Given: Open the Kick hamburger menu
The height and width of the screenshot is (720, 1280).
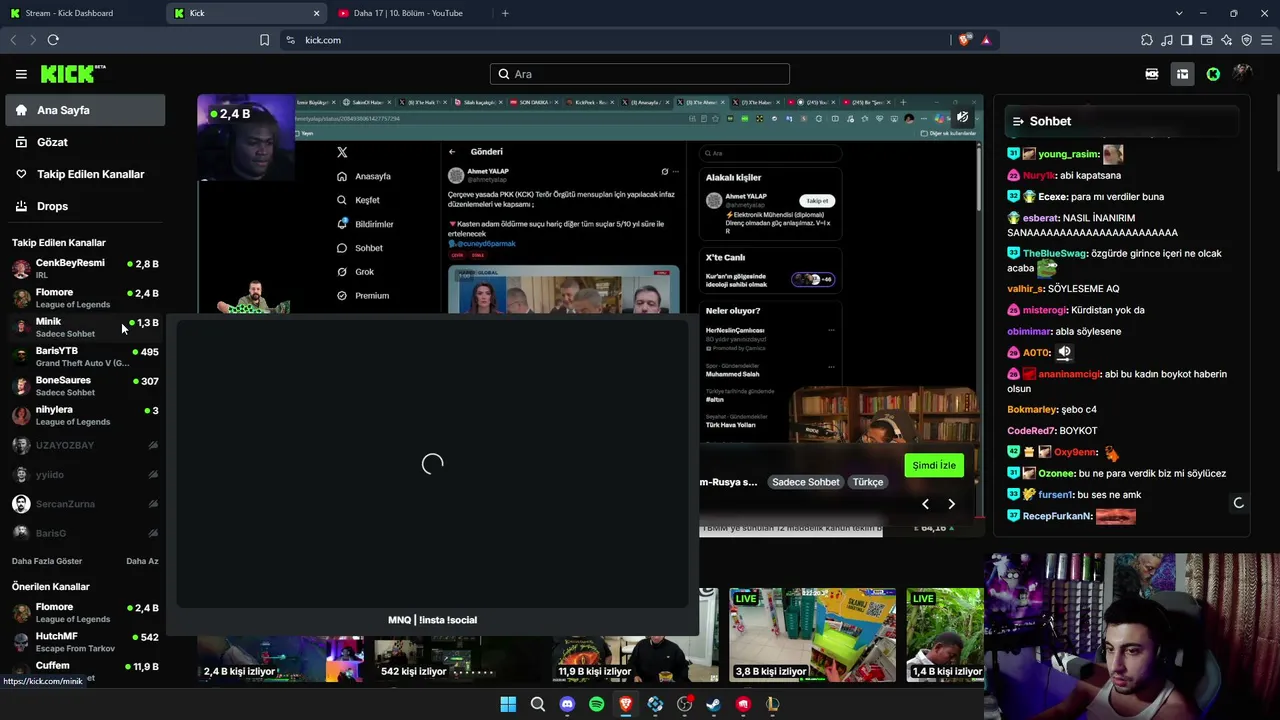Looking at the screenshot, I should [x=21, y=74].
